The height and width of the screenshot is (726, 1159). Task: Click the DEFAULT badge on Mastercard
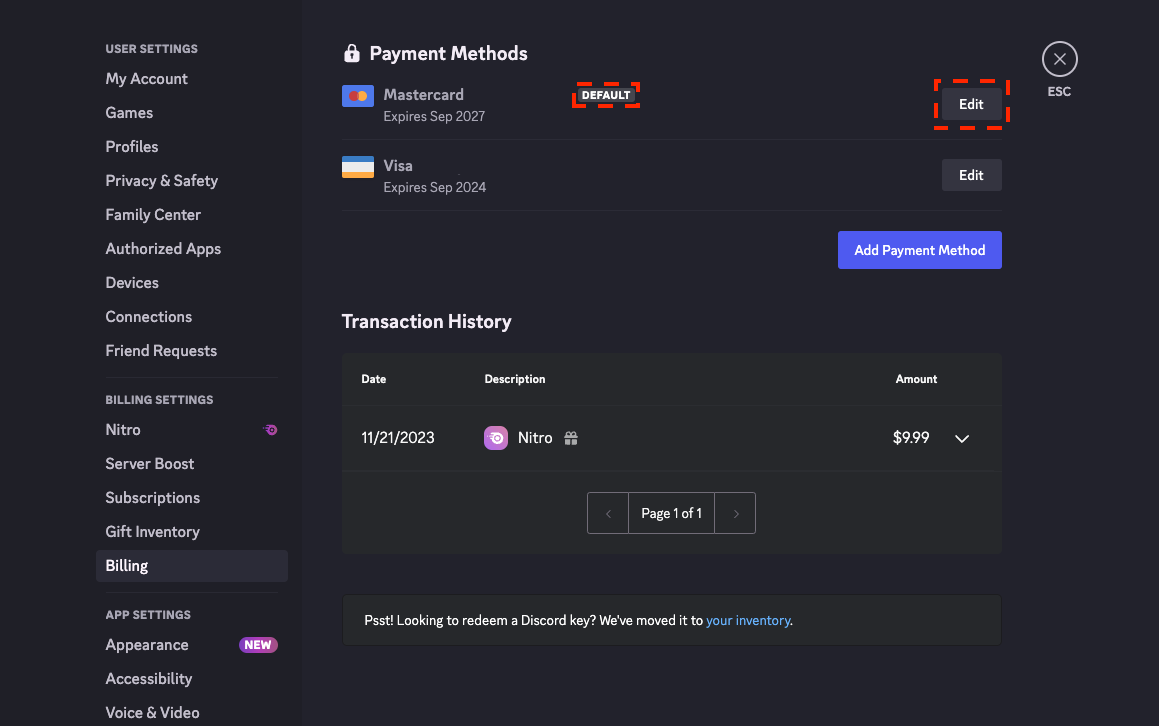(605, 94)
